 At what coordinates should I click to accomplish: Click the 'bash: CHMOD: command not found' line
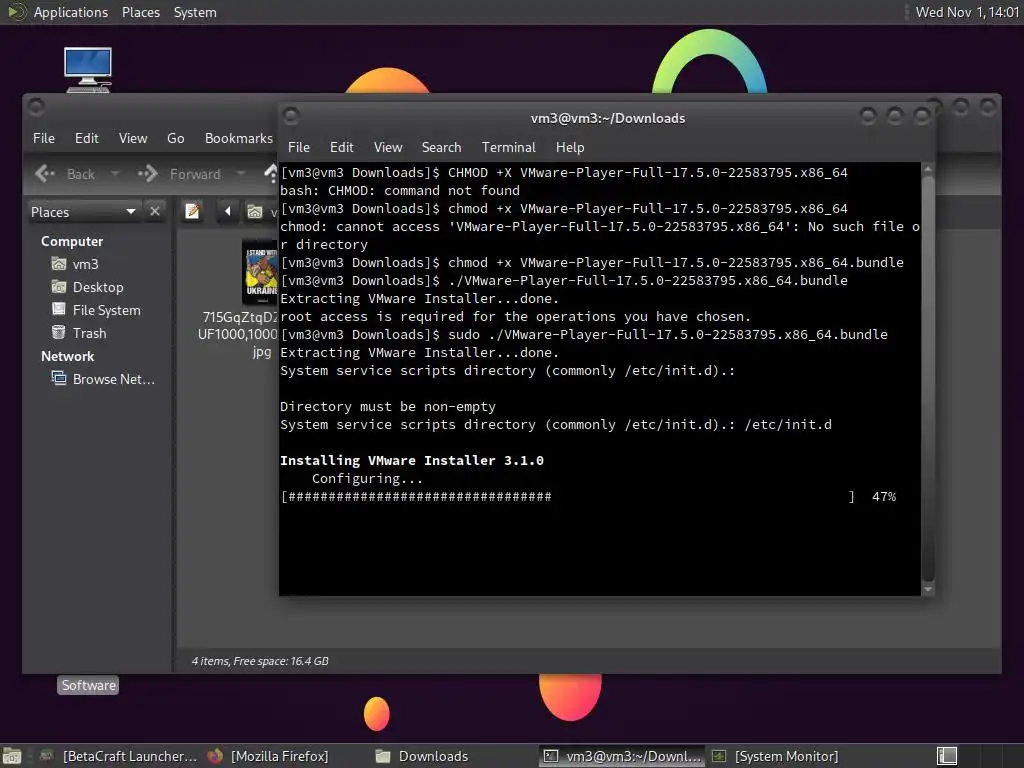400,191
